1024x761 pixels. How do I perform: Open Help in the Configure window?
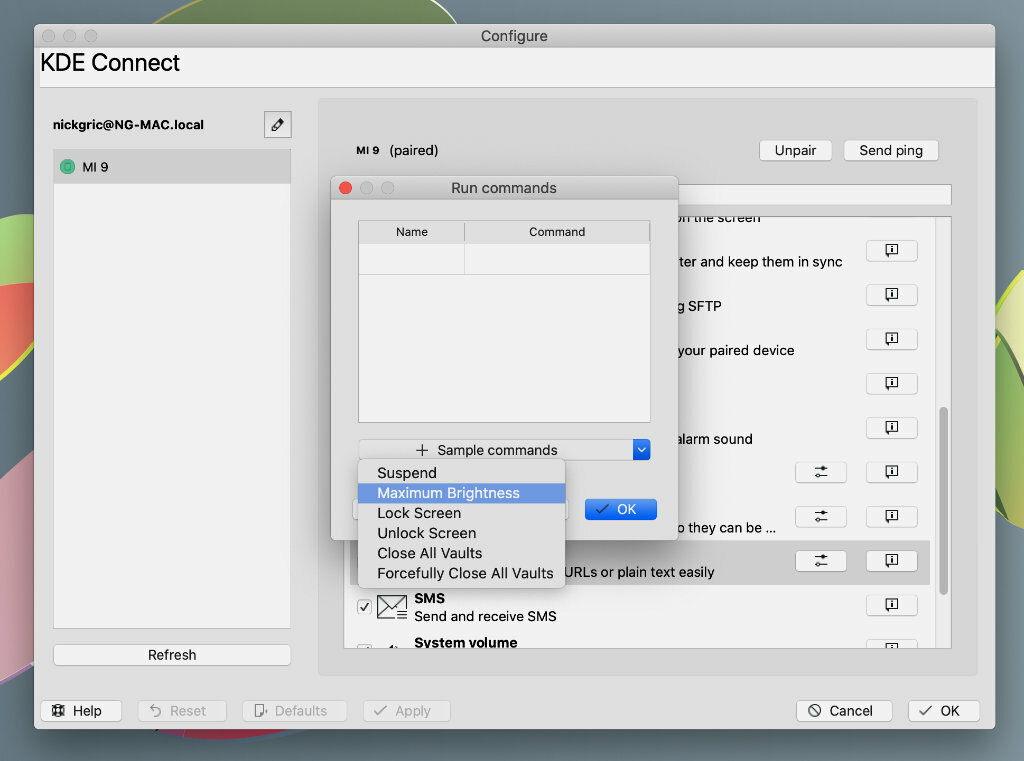(81, 711)
